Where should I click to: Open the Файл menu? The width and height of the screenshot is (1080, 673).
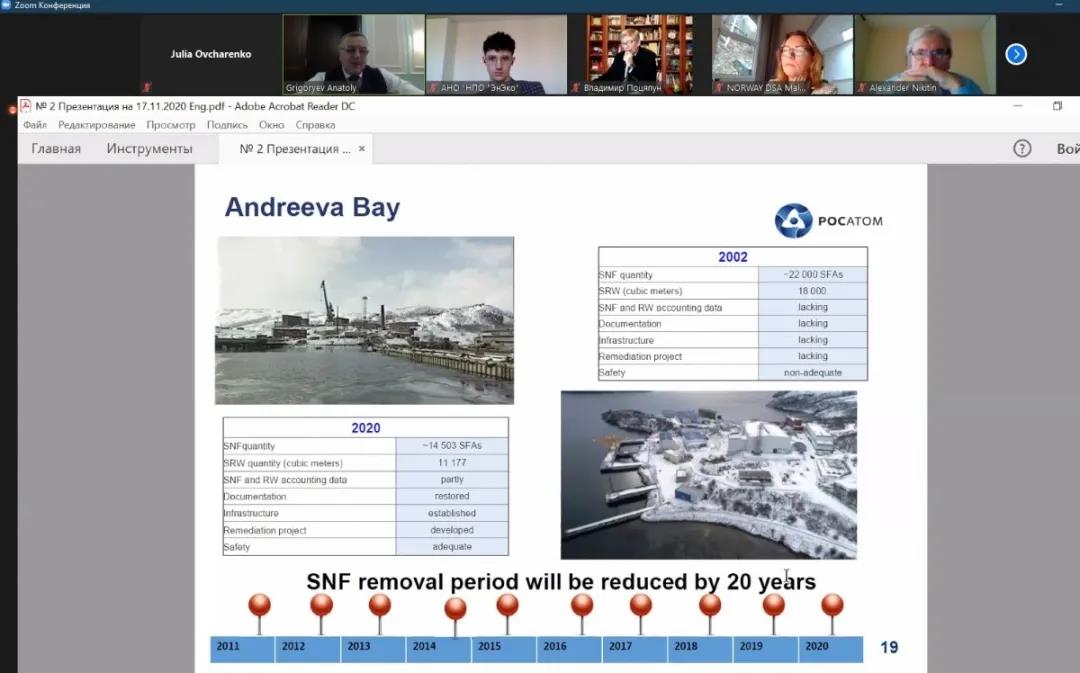point(35,125)
